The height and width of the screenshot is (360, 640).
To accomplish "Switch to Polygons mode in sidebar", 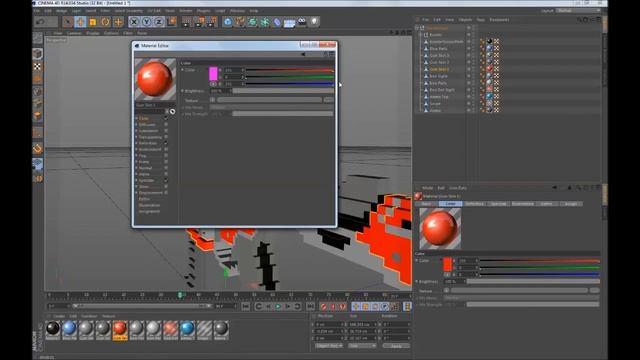I will 38,116.
